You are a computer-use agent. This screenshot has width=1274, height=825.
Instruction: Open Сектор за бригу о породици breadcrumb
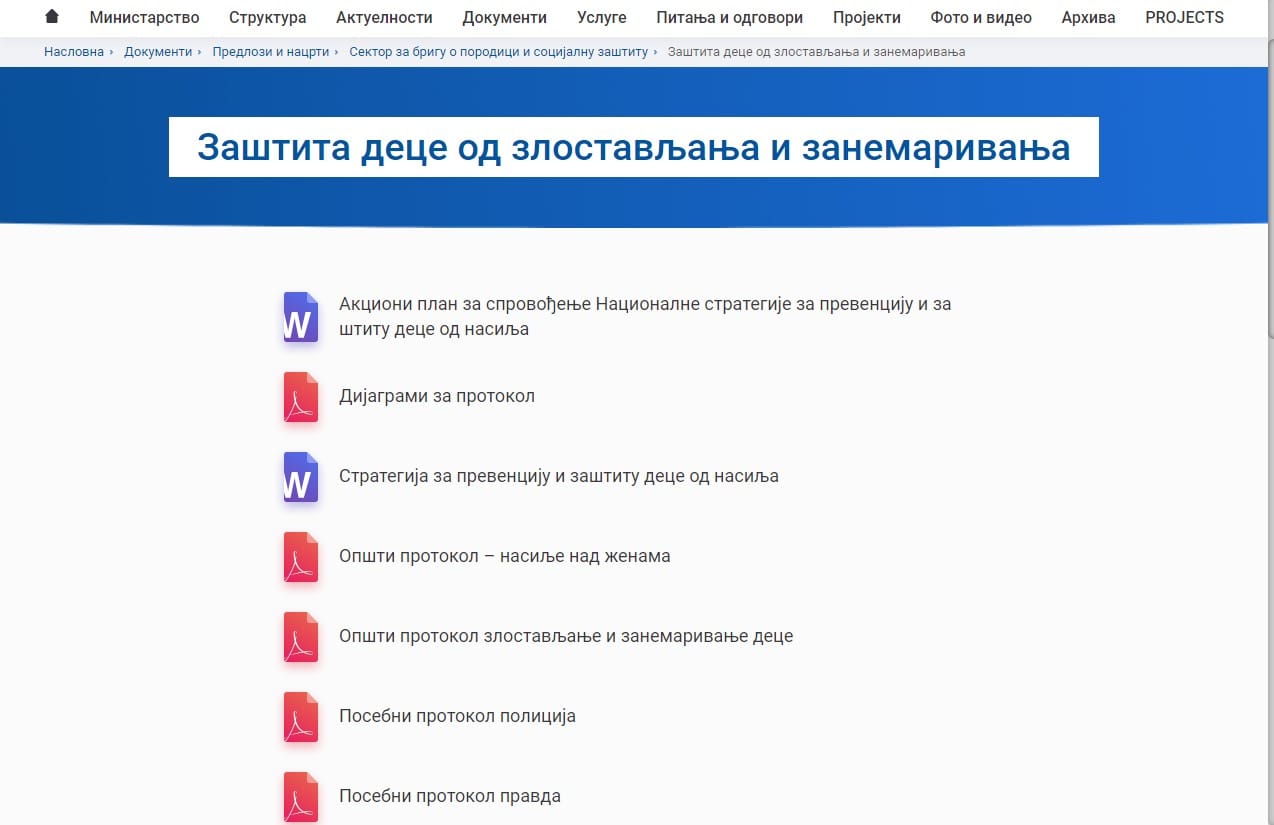pyautogui.click(x=498, y=51)
